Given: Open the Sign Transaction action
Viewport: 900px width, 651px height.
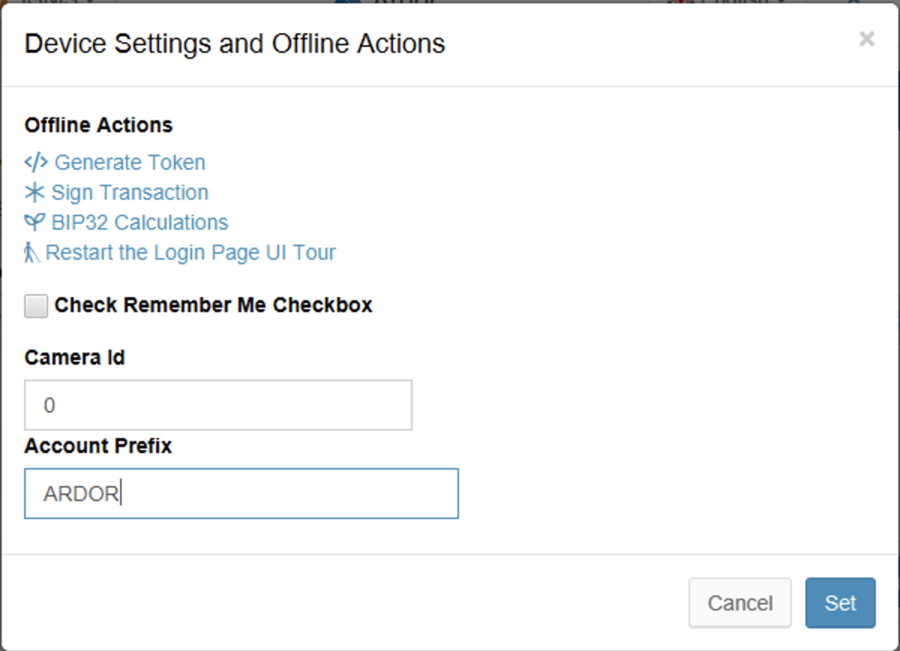Looking at the screenshot, I should coord(129,192).
